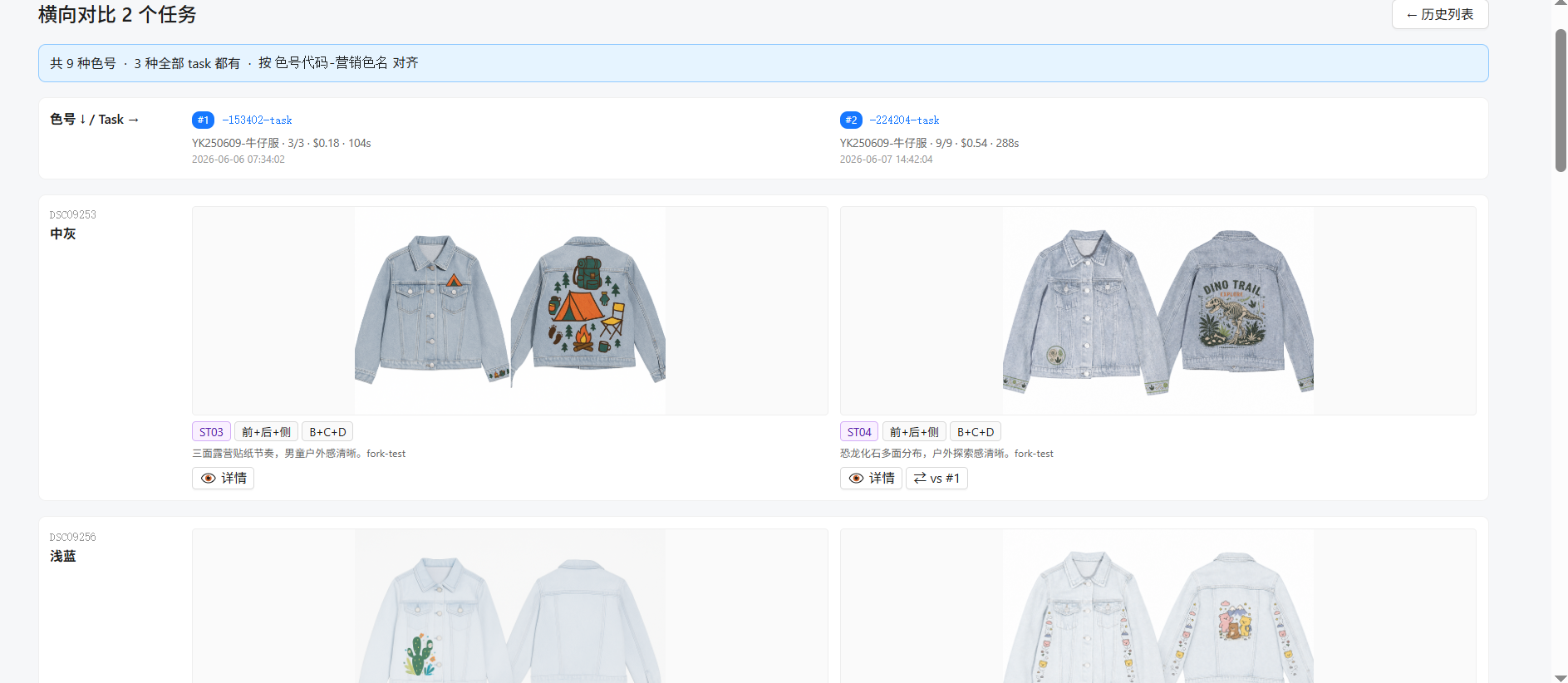1568x683 pixels.
Task: Click timestamp 2026-06-07 14:42:04
Action: (x=887, y=160)
